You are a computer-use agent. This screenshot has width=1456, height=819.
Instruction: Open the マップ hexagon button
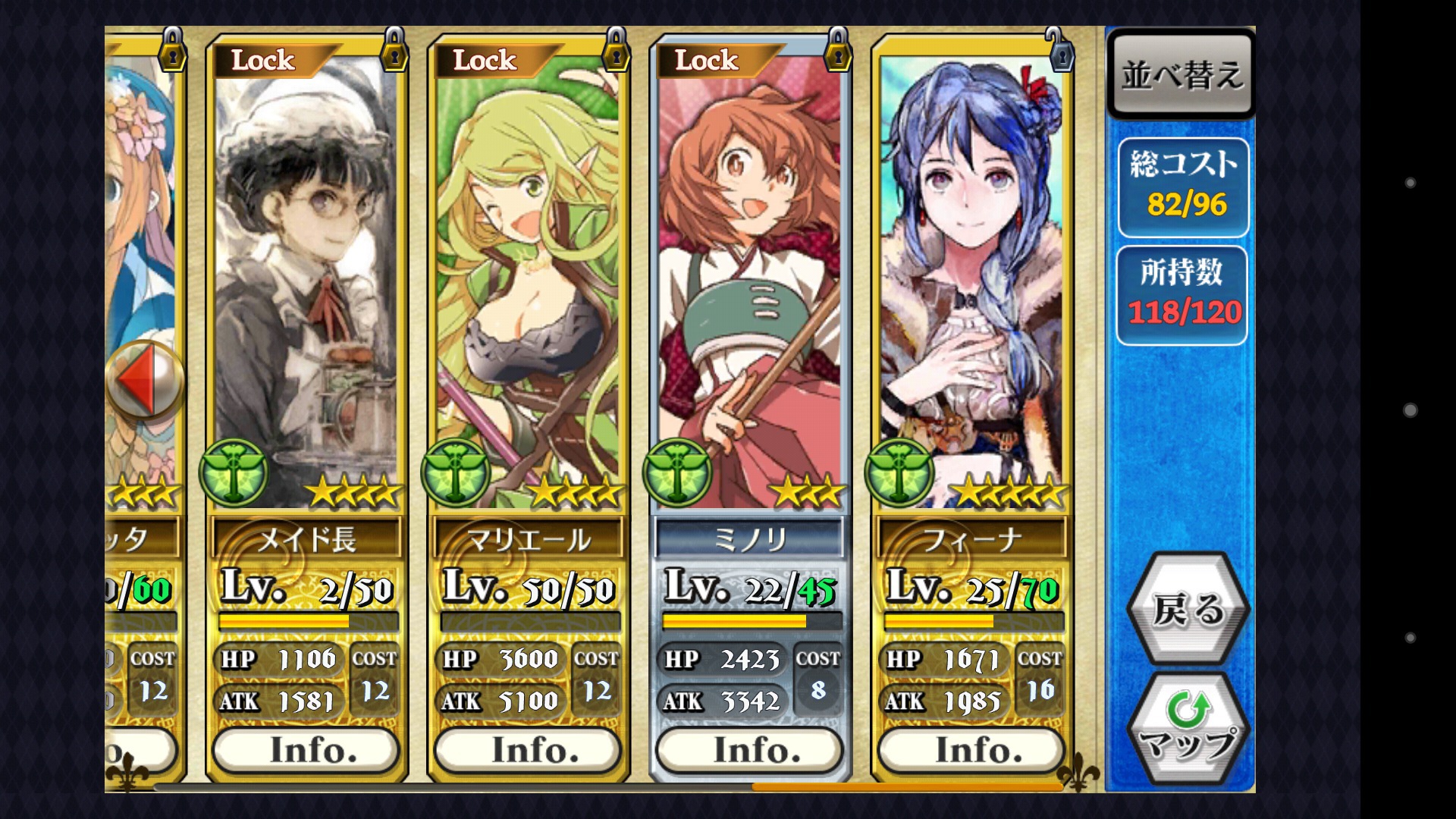pyautogui.click(x=1188, y=730)
